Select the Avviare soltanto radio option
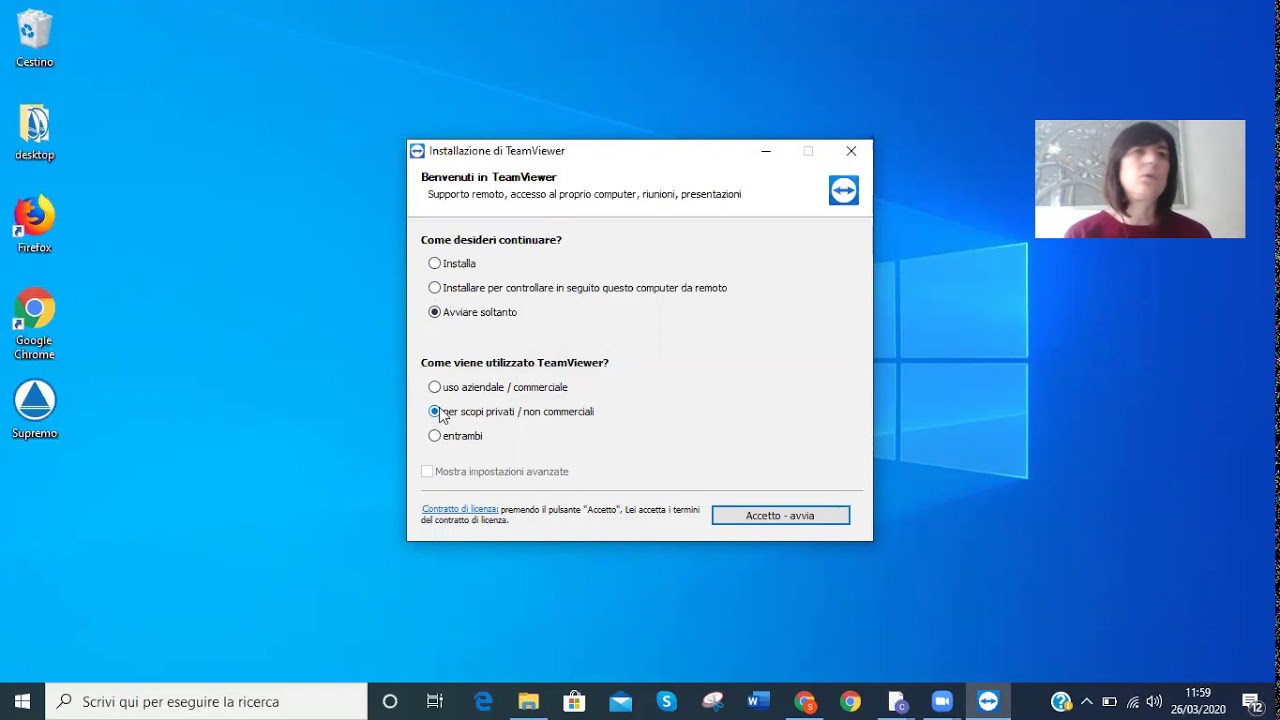 (473, 312)
